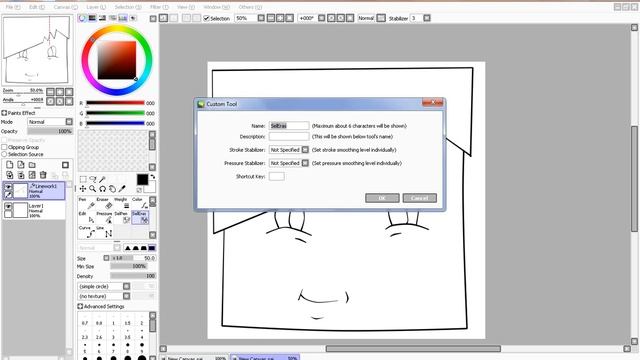
Task: Open the toolbar Normal view dropdown
Action: click(x=380, y=18)
